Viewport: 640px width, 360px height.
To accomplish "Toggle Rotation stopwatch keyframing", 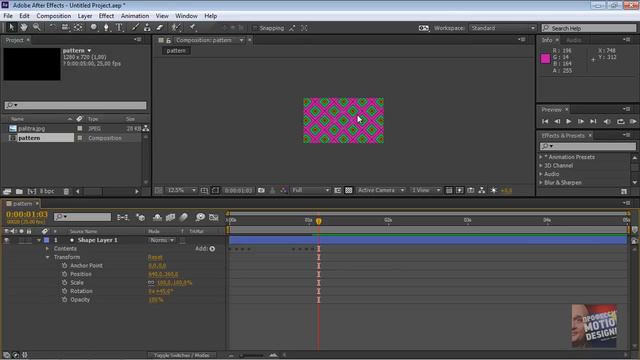I will point(64,291).
